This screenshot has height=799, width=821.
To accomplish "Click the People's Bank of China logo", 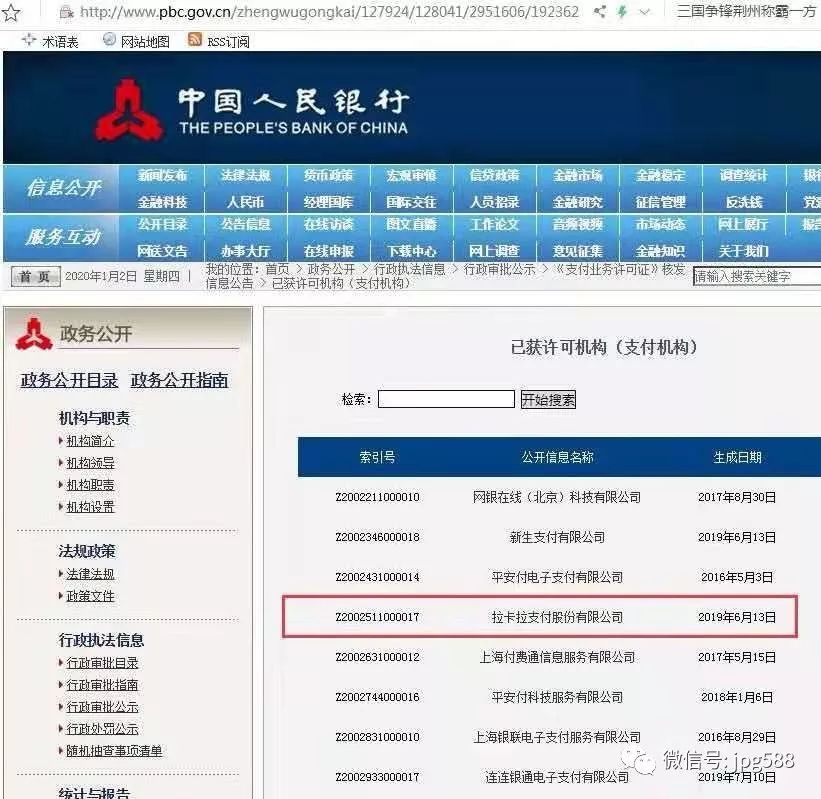I will click(x=129, y=110).
